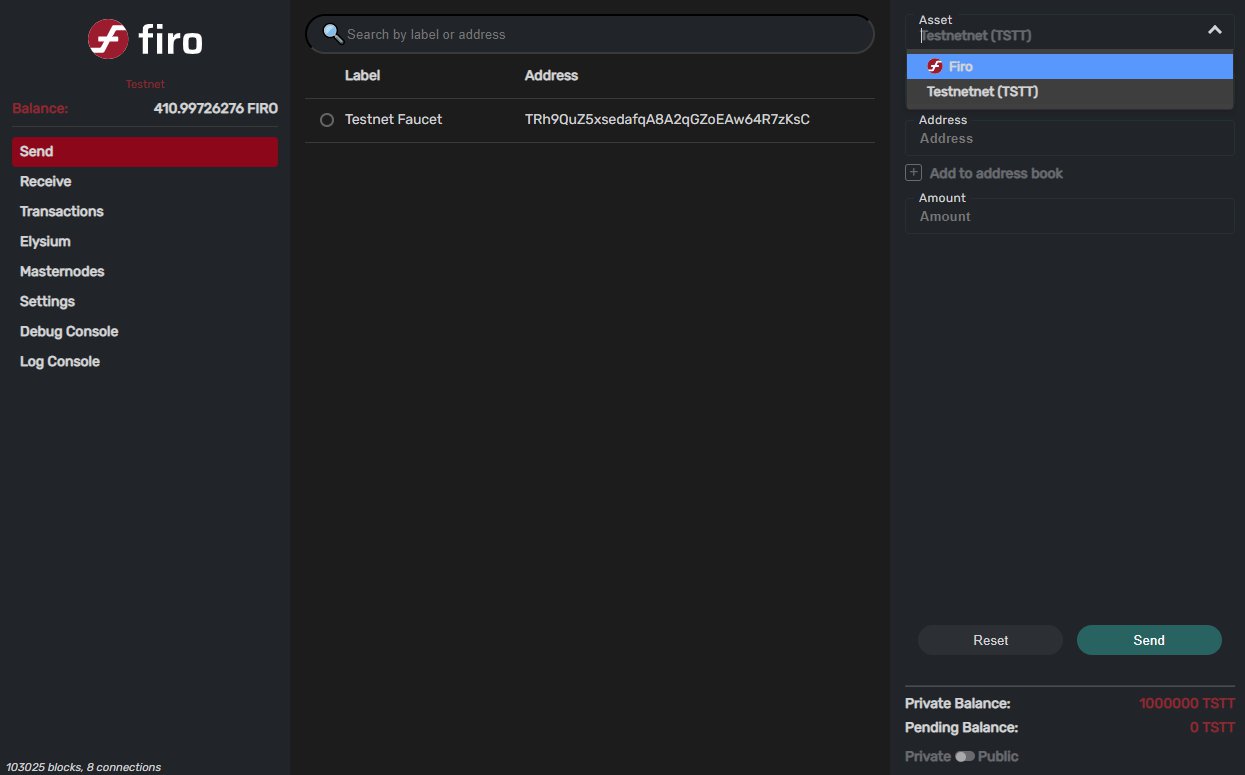Toggle the Private/Public switch
Screen dimensions: 1245x775
pyautogui.click(x=964, y=757)
